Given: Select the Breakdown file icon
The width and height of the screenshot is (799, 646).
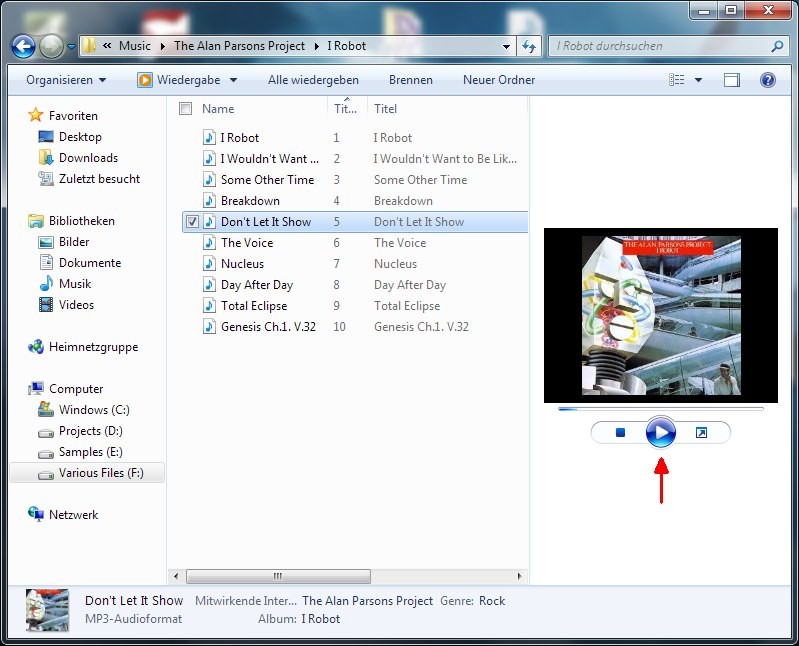Looking at the screenshot, I should (209, 200).
